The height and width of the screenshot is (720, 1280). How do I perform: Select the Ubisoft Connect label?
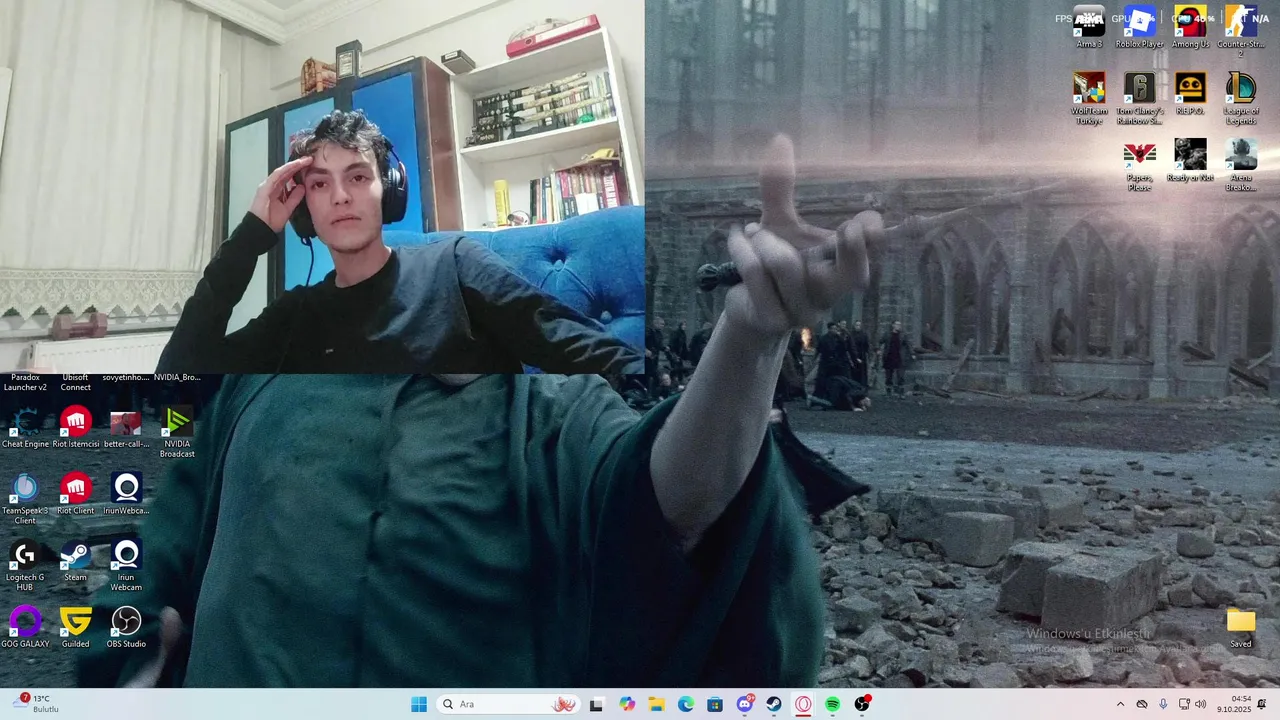click(x=76, y=382)
